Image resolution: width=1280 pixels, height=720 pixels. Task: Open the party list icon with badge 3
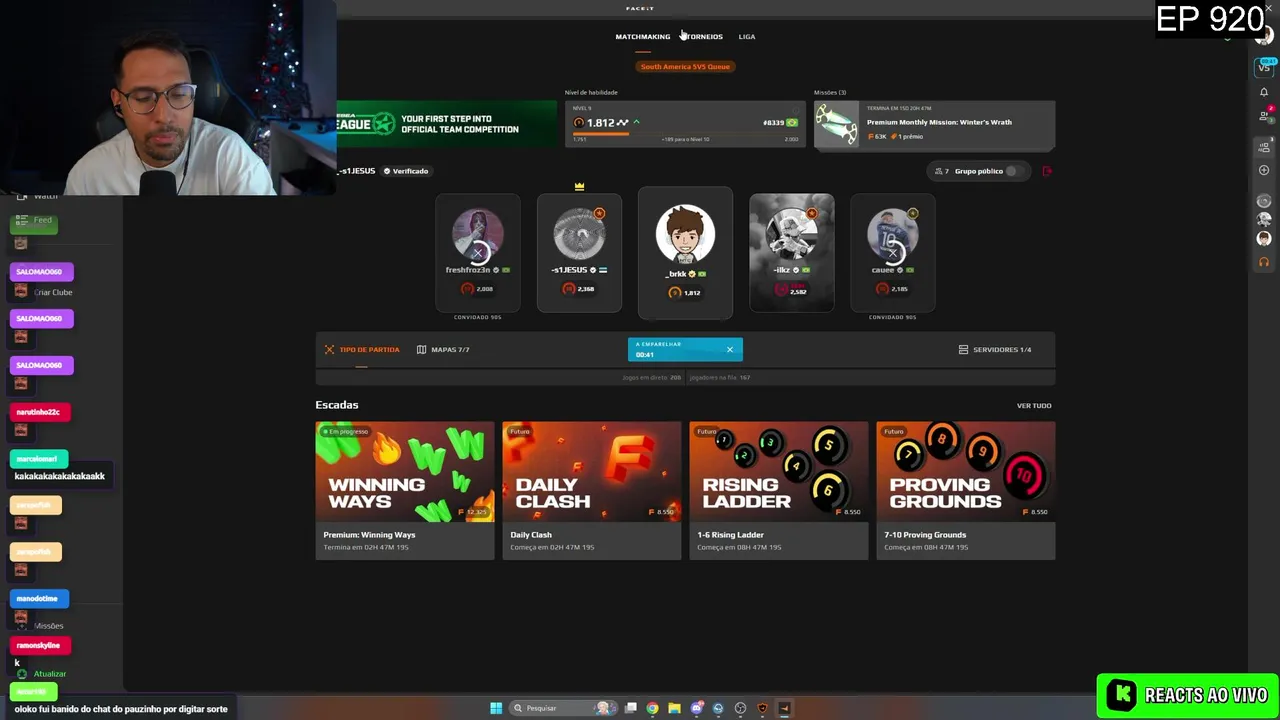pos(1264,147)
